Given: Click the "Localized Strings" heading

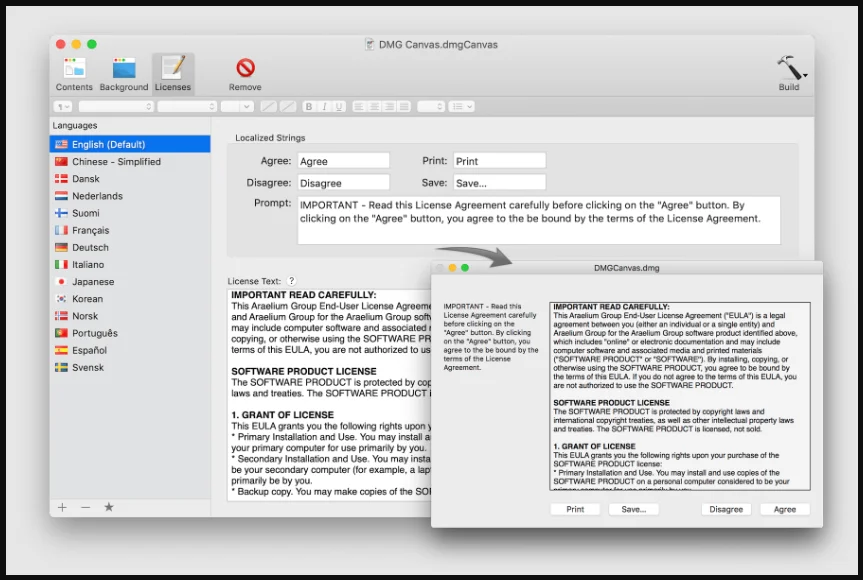Looking at the screenshot, I should pos(270,138).
